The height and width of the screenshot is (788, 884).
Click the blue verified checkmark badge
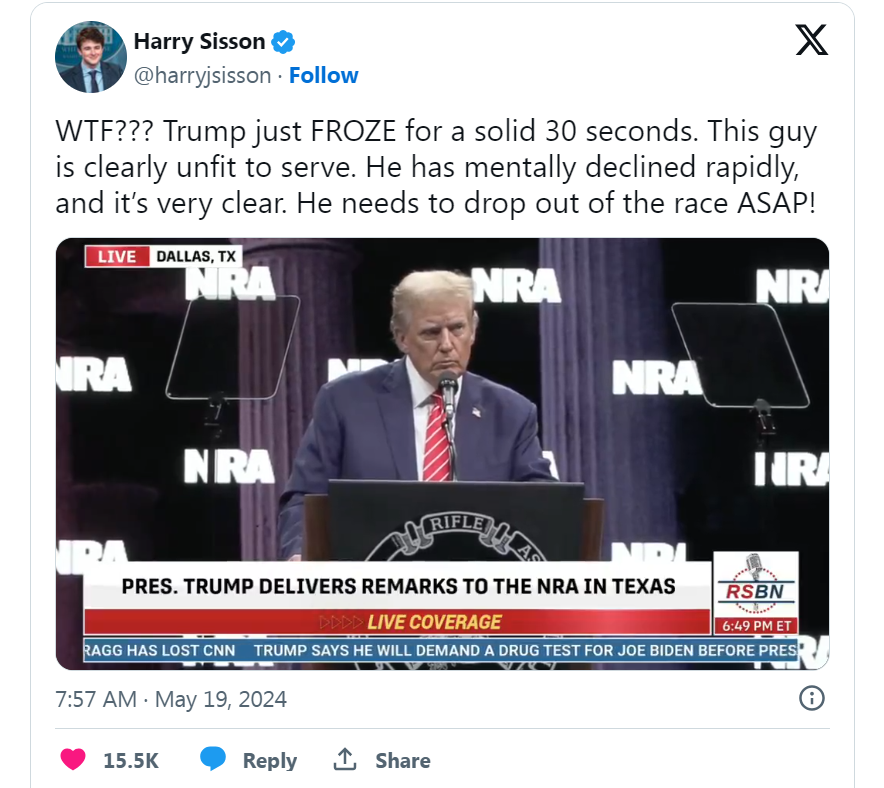tap(284, 42)
